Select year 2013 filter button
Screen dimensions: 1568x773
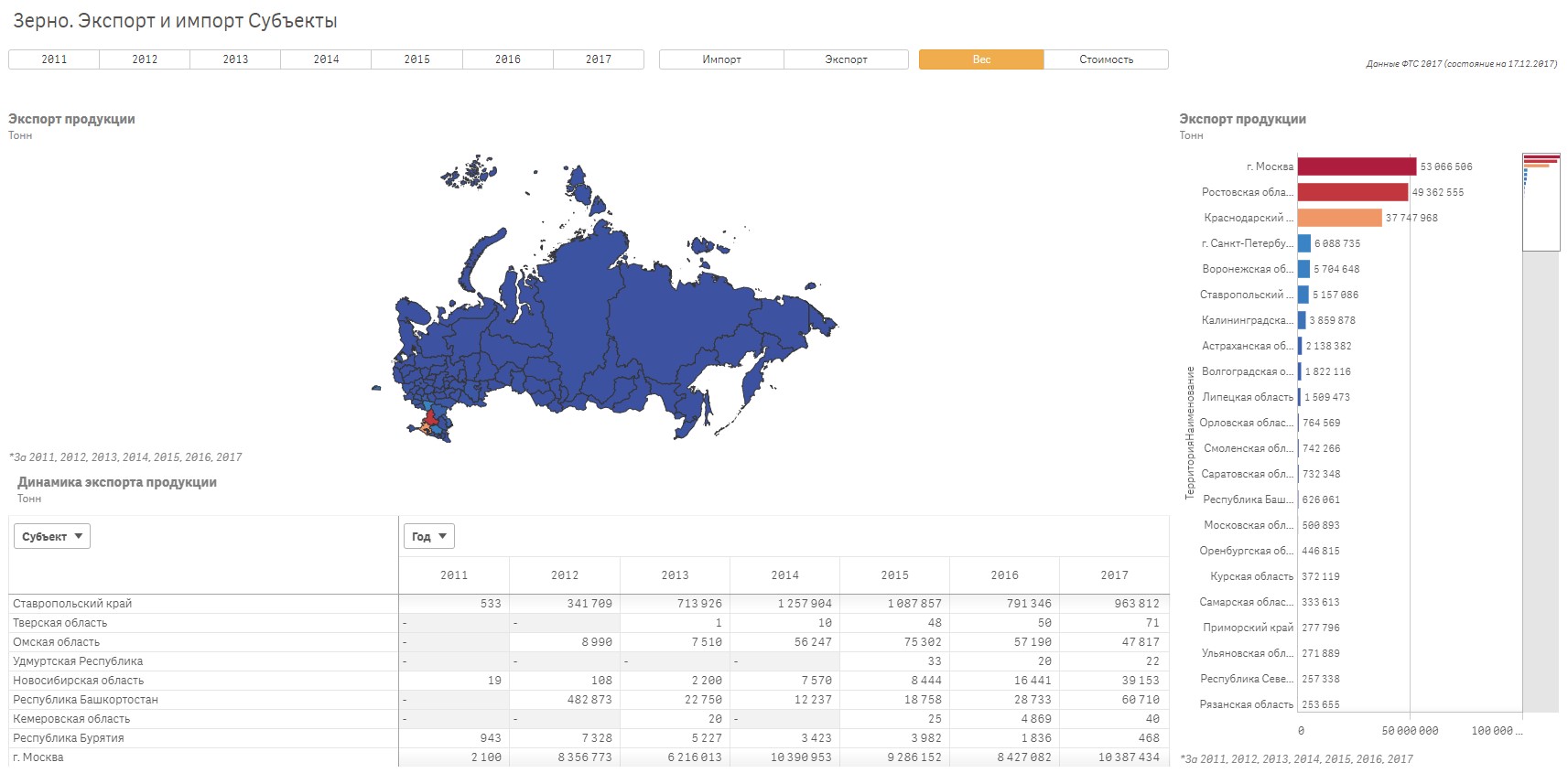point(235,59)
